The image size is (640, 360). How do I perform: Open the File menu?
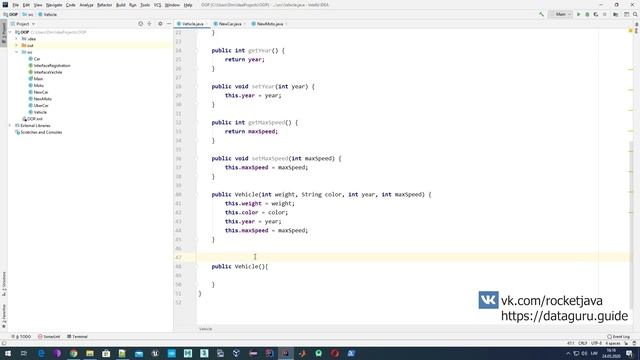click(x=16, y=5)
